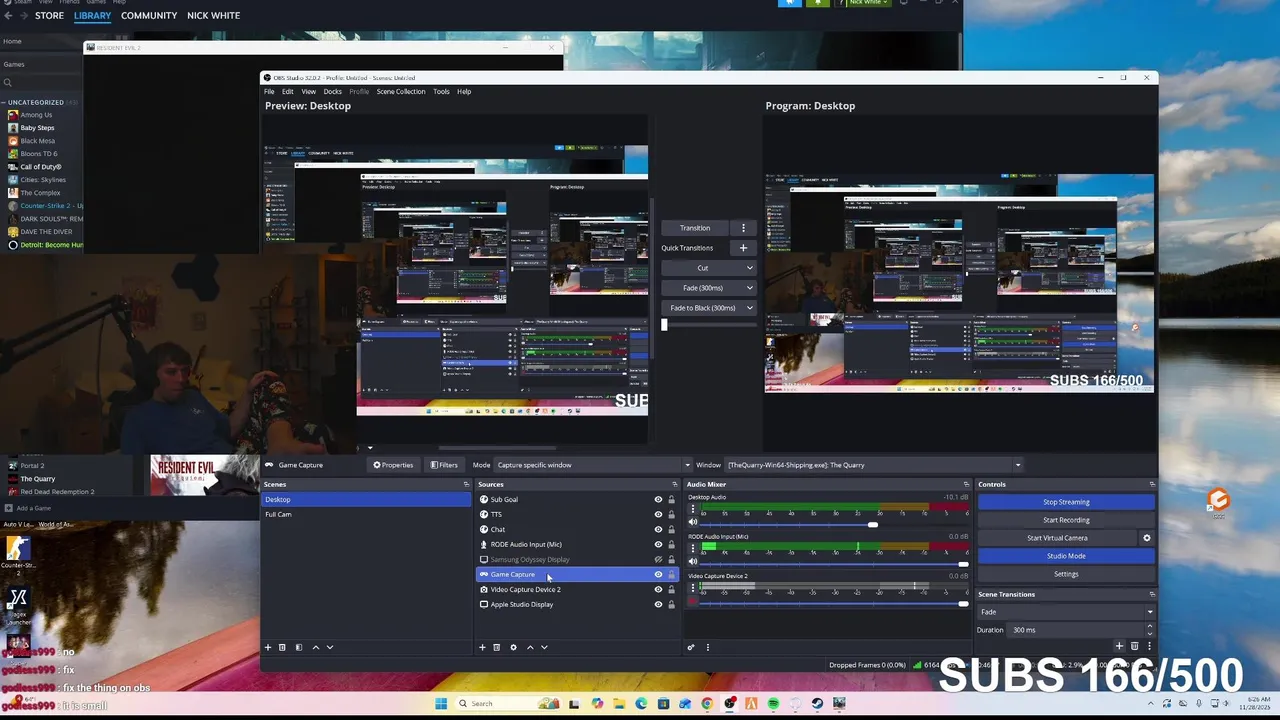The width and height of the screenshot is (1280, 720).
Task: Remove selected scene with Scenes trash icon
Action: pos(282,647)
